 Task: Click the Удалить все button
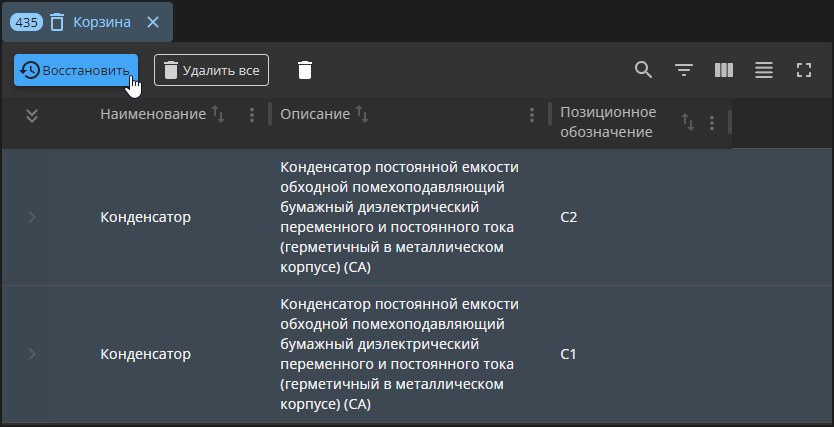point(211,70)
